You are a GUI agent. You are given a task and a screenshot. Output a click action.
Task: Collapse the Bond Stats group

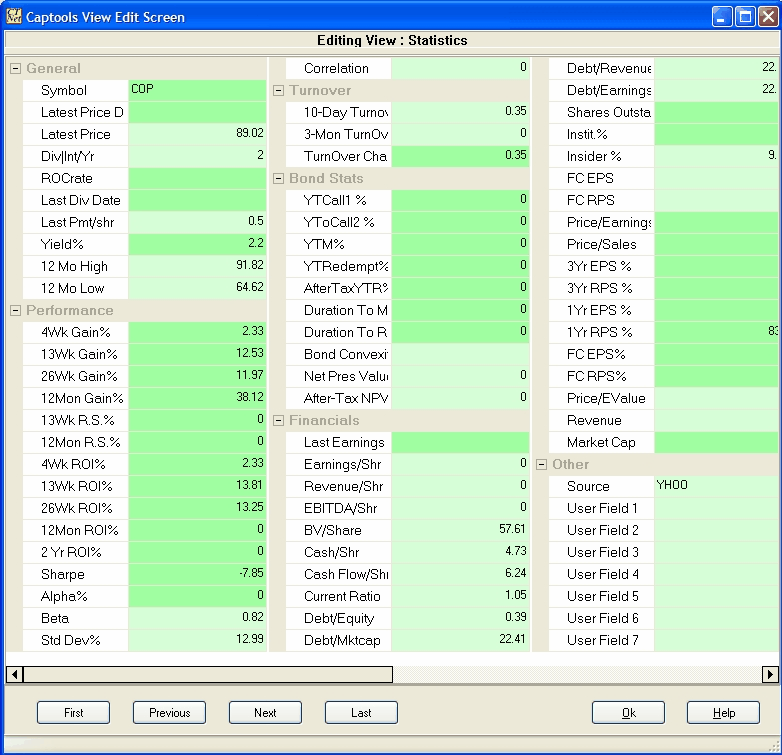click(x=278, y=179)
